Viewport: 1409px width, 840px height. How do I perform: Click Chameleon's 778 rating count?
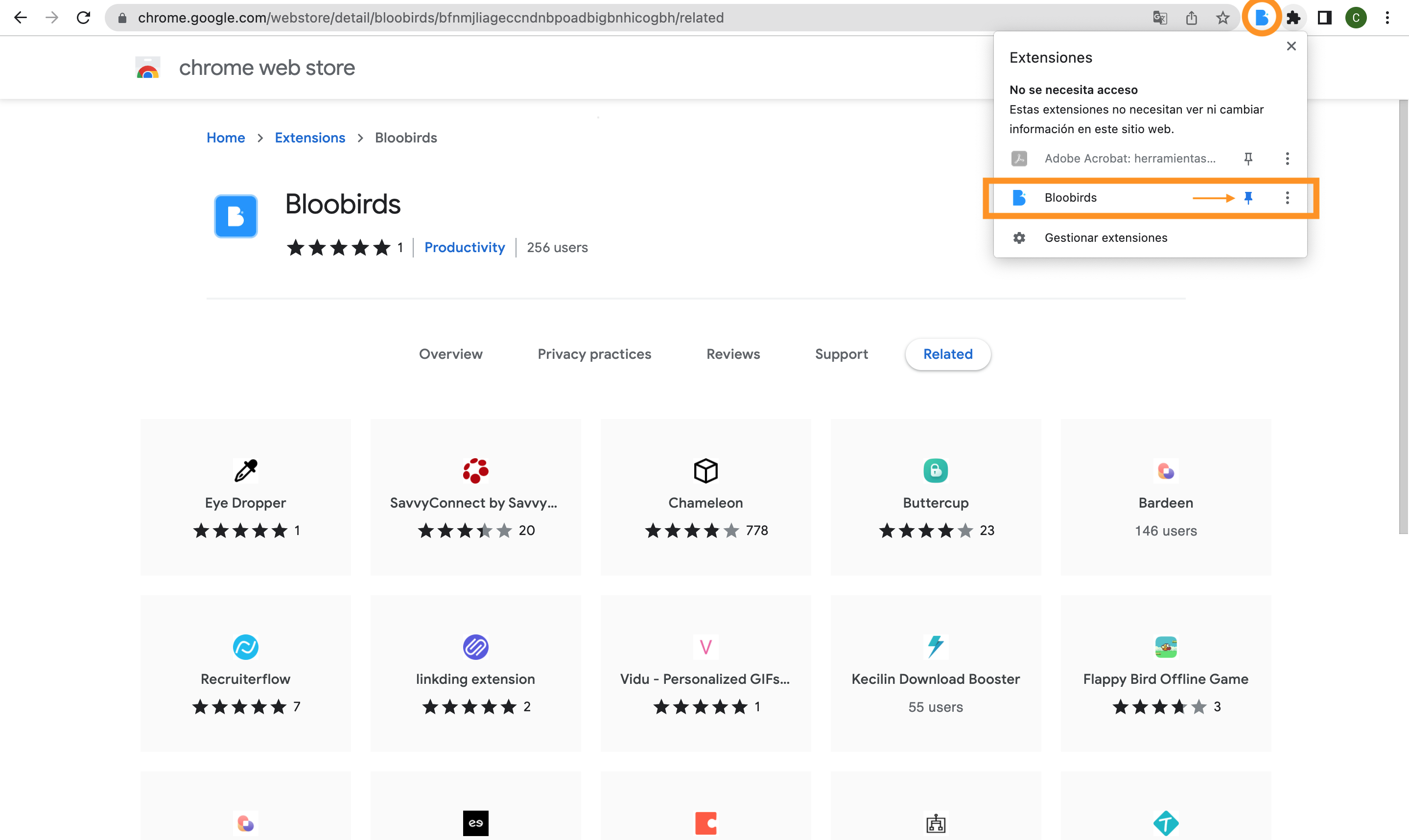point(756,531)
